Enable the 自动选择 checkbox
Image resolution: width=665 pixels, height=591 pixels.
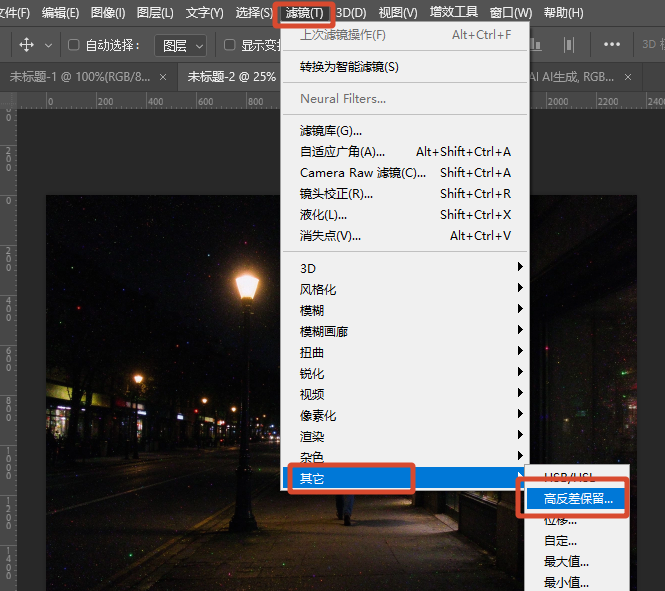pos(73,45)
